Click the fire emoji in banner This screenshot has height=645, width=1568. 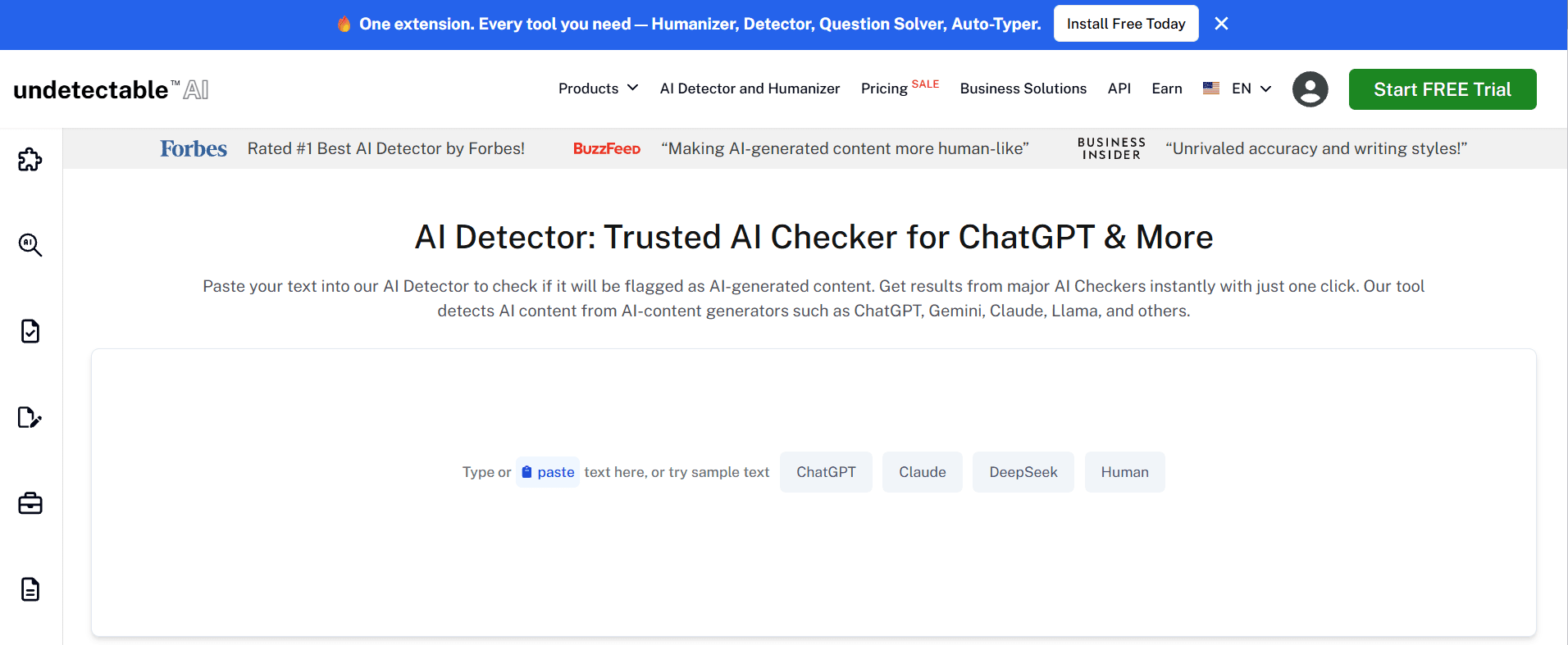click(x=344, y=24)
